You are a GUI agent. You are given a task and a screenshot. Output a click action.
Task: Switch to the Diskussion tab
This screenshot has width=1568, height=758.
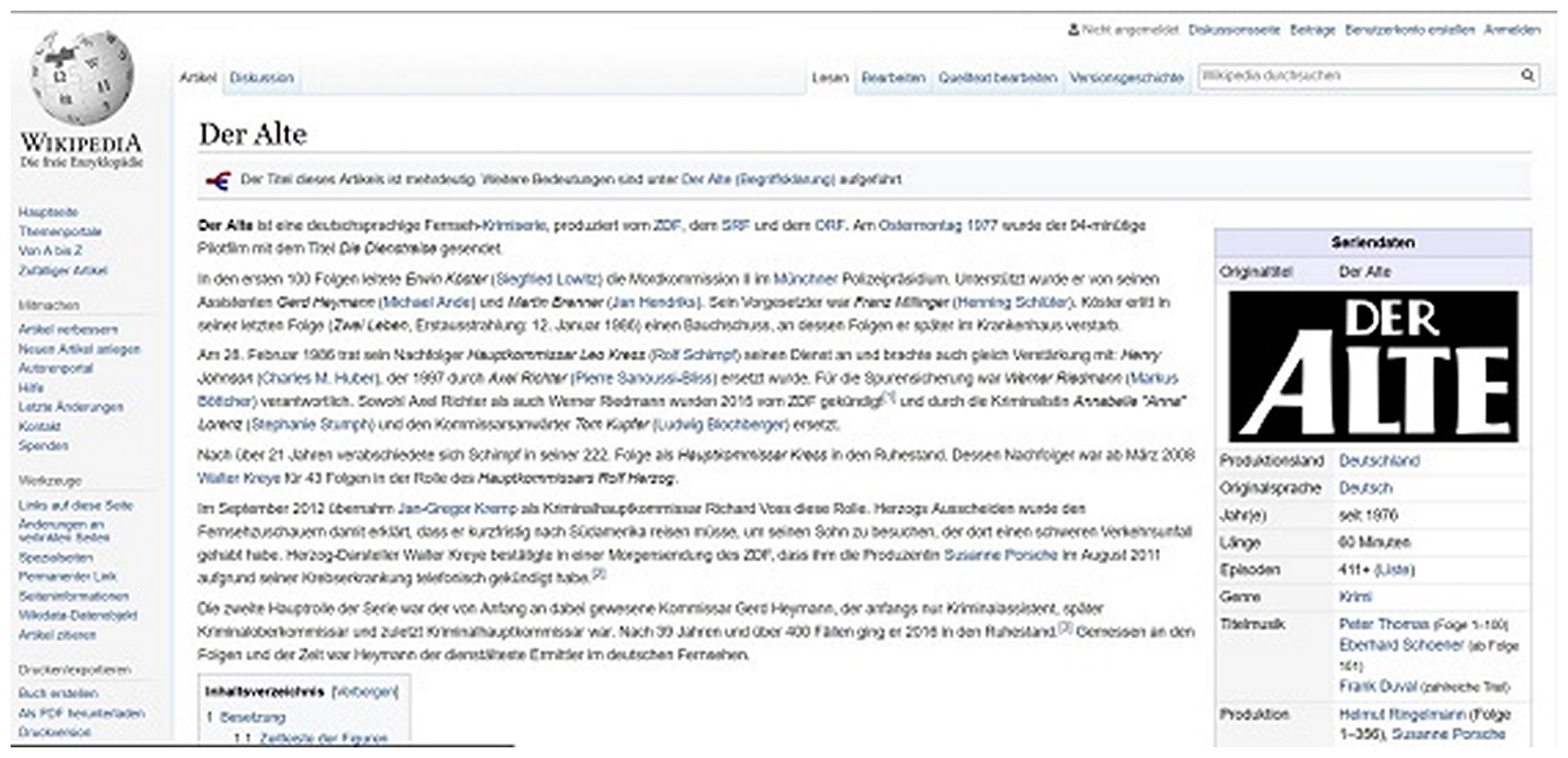(x=261, y=77)
